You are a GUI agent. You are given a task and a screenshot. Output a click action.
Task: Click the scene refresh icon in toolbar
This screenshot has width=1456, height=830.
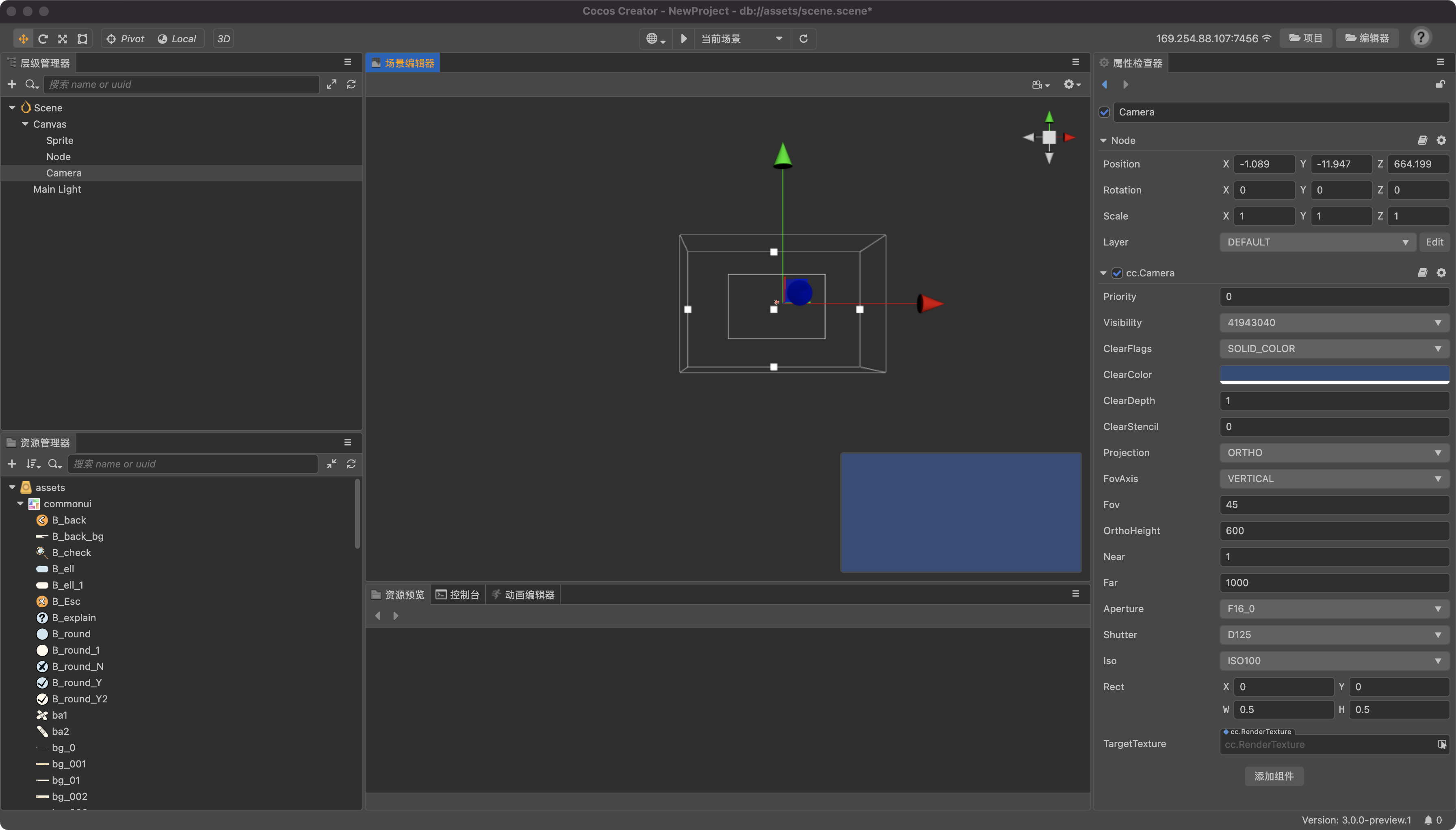click(803, 39)
